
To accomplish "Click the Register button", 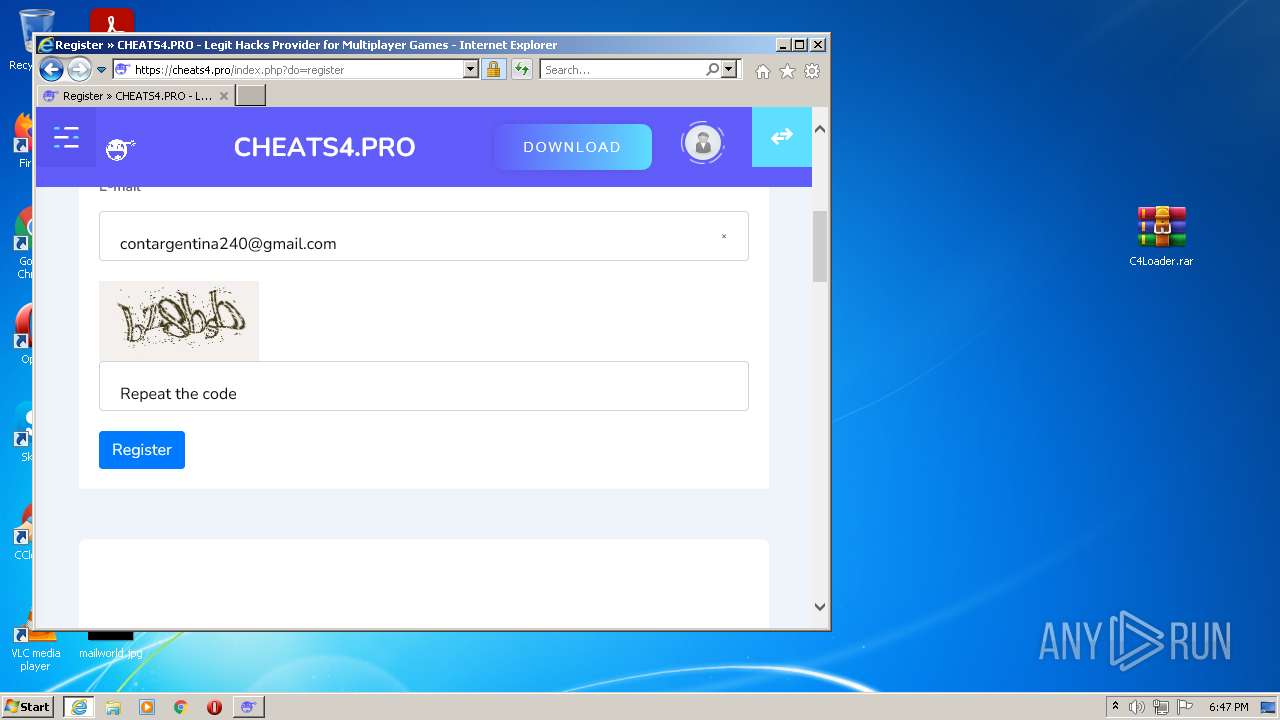I will [x=142, y=450].
